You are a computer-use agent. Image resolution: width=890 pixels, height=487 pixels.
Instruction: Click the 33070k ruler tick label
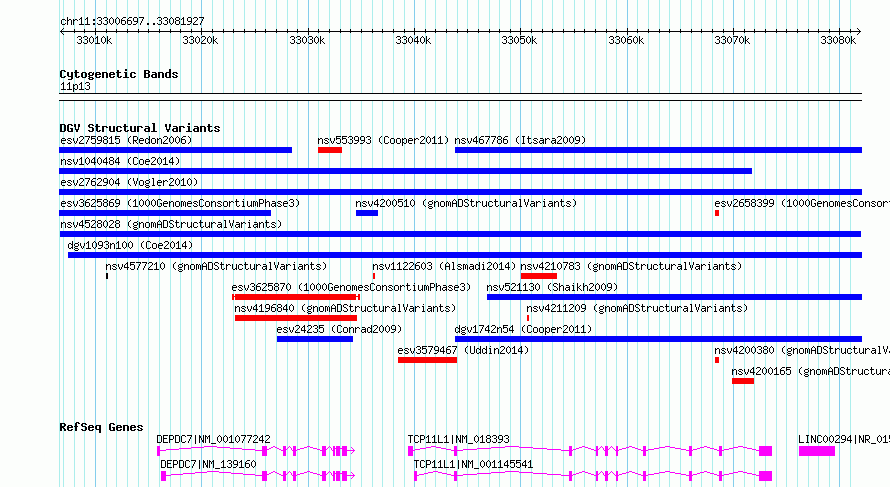[732, 40]
